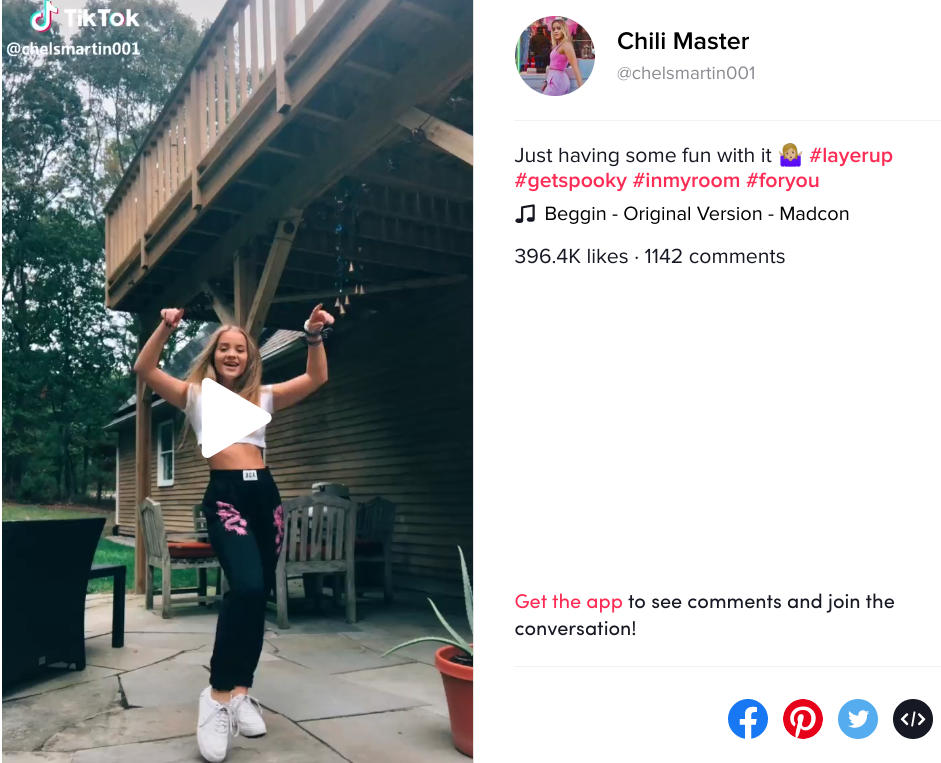941x763 pixels.
Task: Open the embed code icon
Action: 913,719
